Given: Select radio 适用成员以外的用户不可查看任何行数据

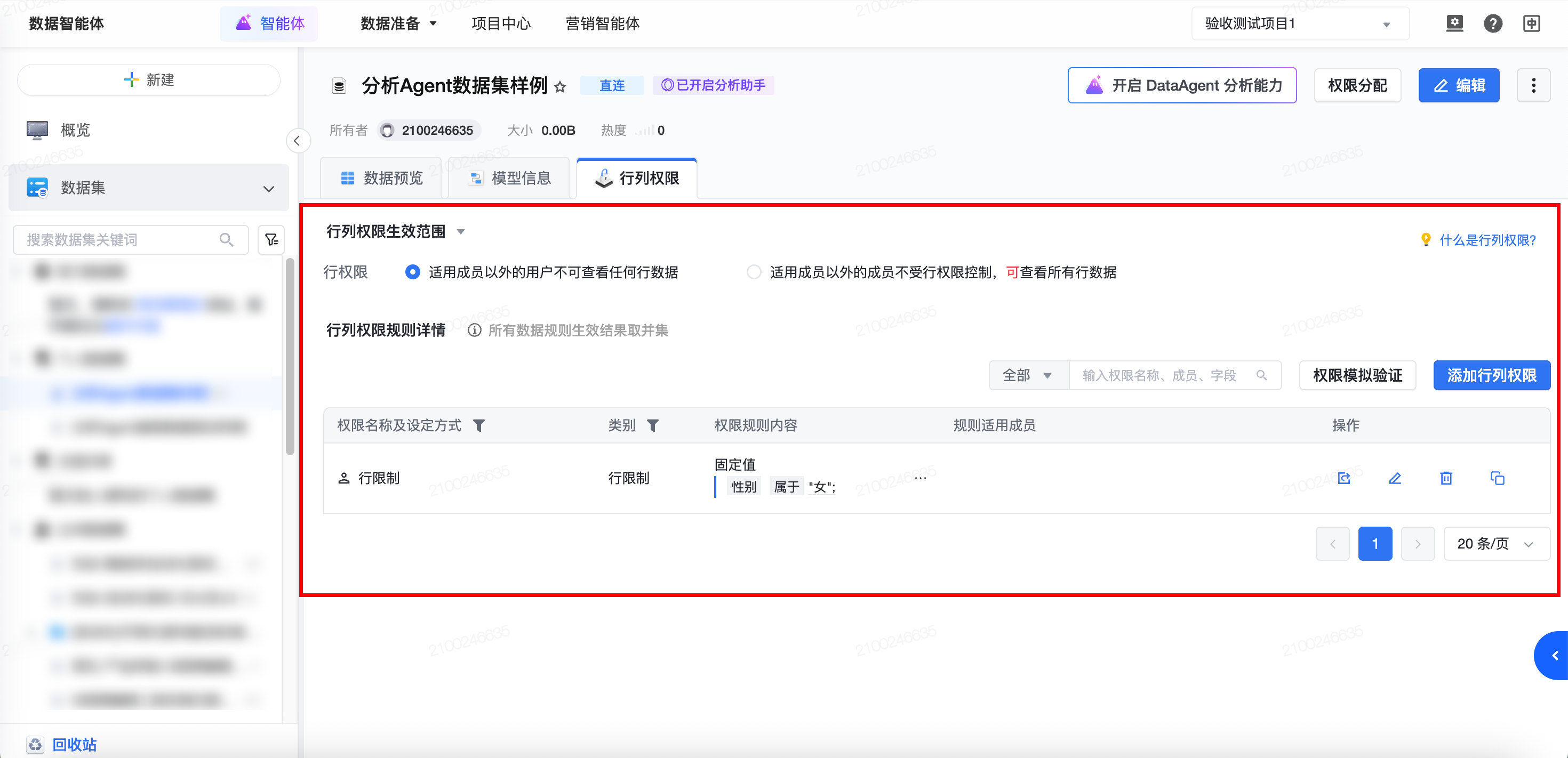Looking at the screenshot, I should [x=413, y=272].
